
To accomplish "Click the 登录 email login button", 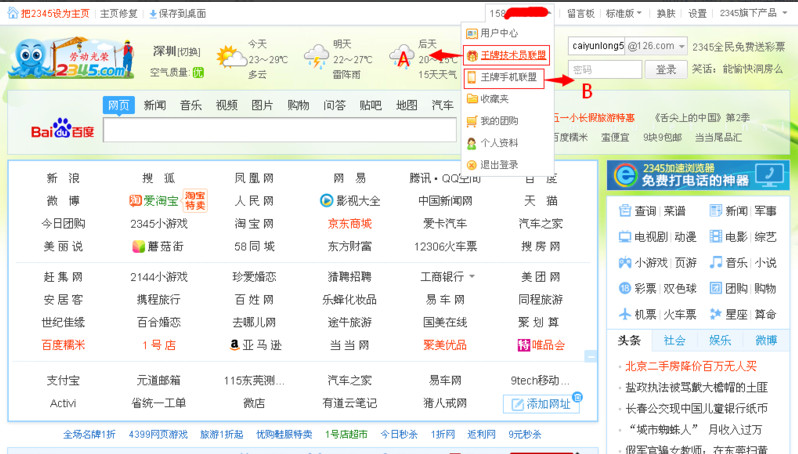I will point(665,69).
